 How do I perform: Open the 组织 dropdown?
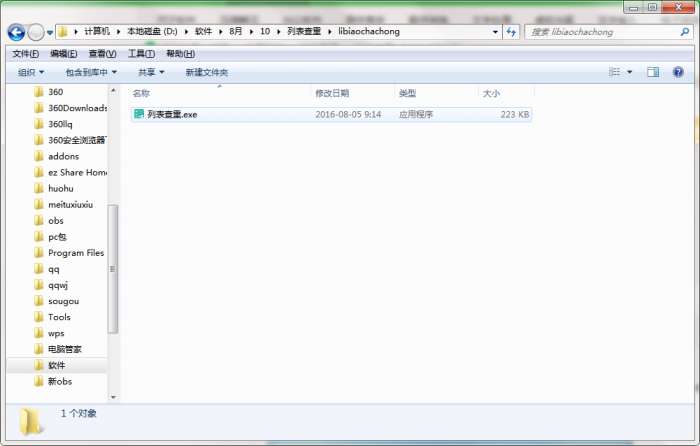[30, 72]
